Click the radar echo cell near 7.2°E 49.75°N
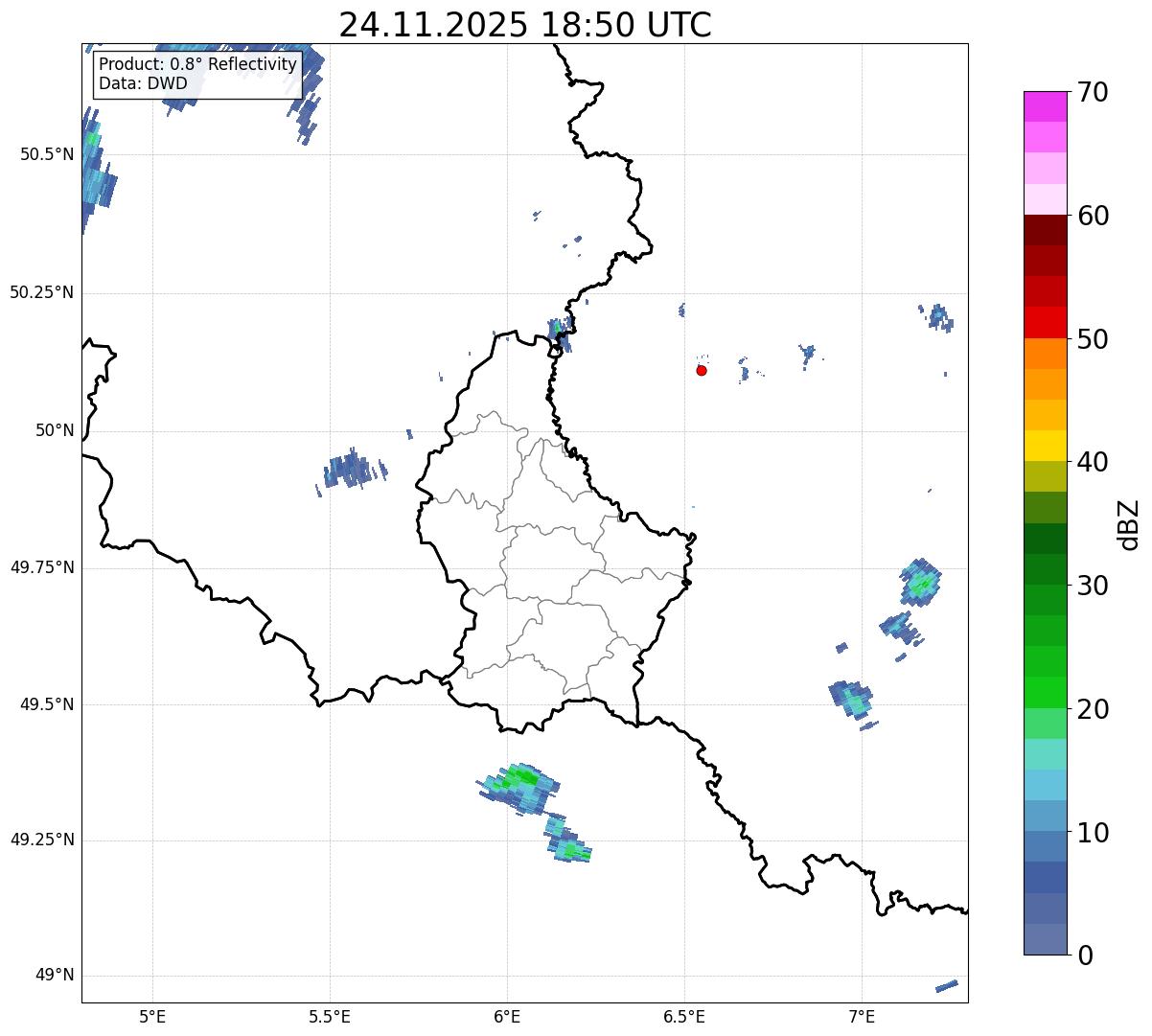The width and height of the screenshot is (1152, 1036). 921,582
